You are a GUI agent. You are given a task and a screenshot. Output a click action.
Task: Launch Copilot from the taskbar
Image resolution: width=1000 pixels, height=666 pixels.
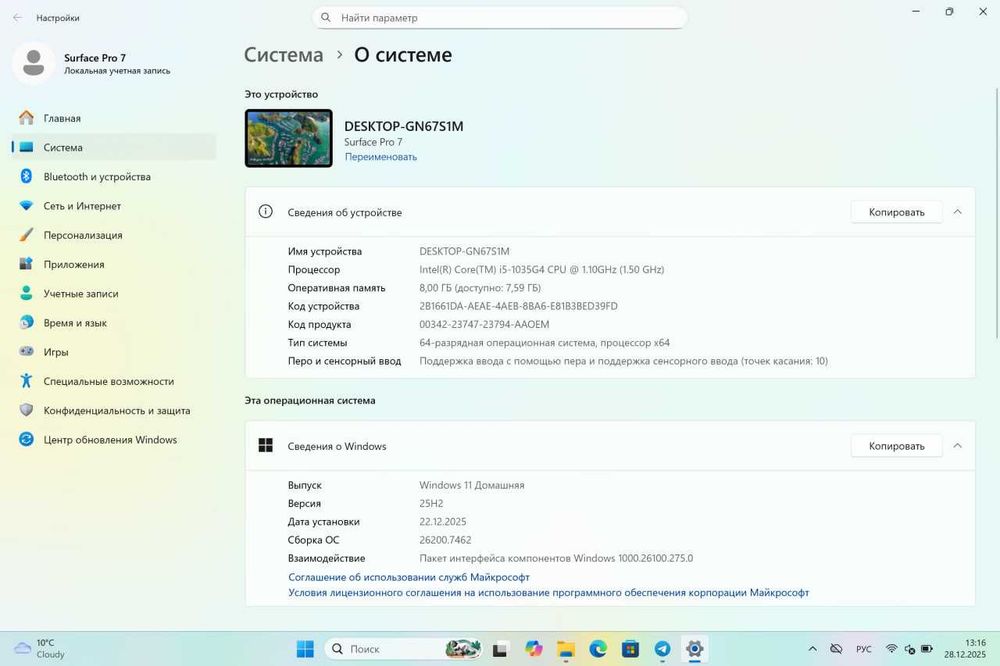(533, 649)
